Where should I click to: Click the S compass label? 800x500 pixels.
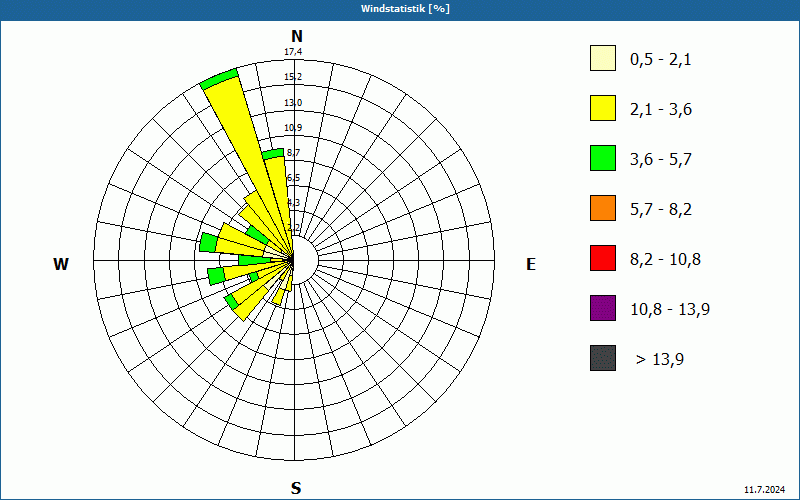coord(296,488)
